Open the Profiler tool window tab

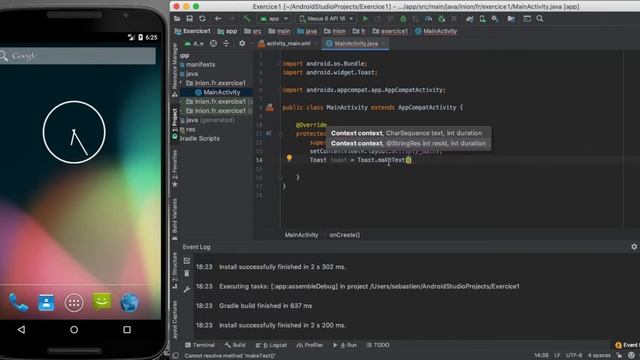pos(310,345)
